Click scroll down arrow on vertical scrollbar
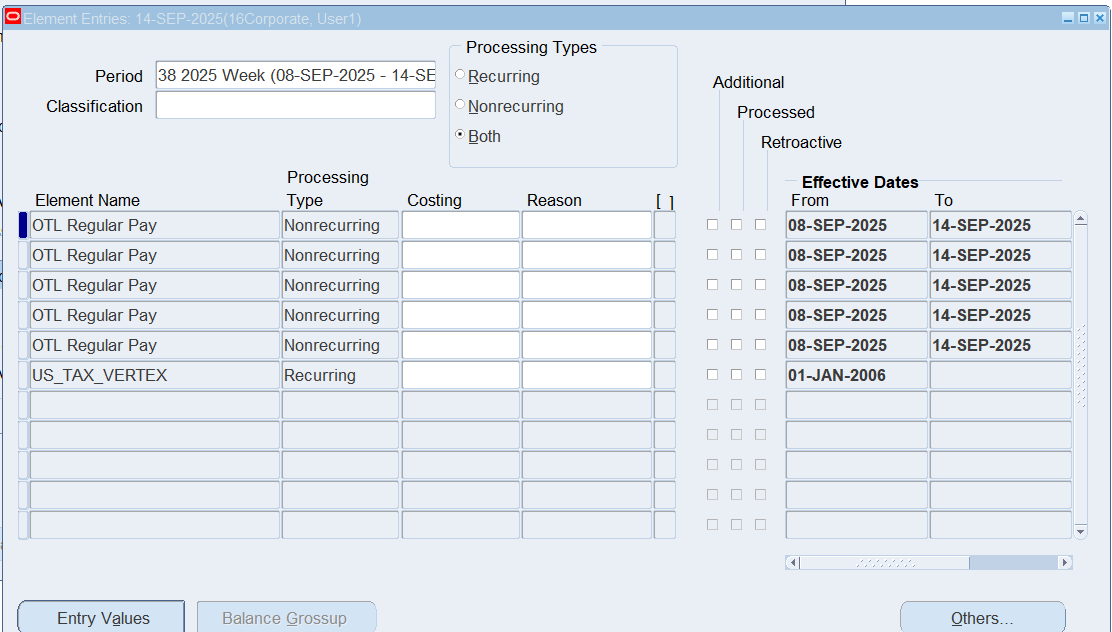 pyautogui.click(x=1080, y=532)
